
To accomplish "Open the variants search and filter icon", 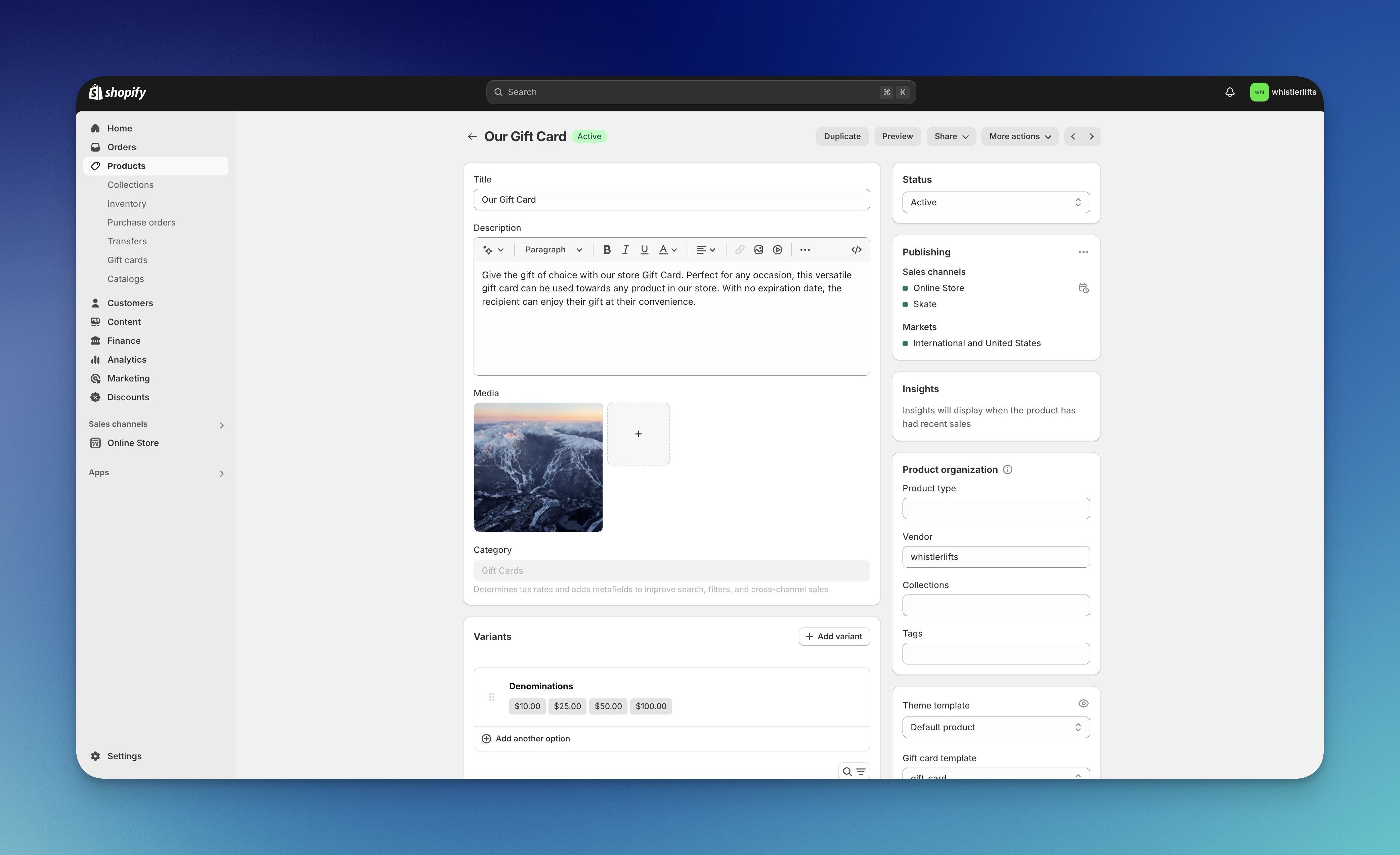I will click(x=854, y=771).
